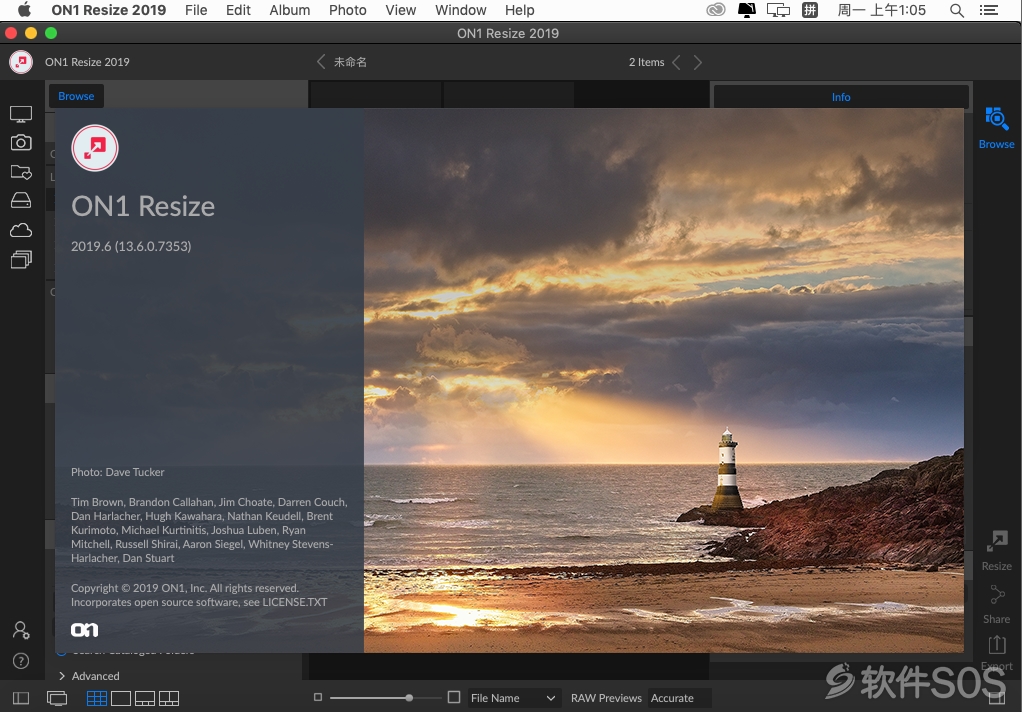Click the version text 2019.6 (13.6.0.7353)

click(x=131, y=246)
